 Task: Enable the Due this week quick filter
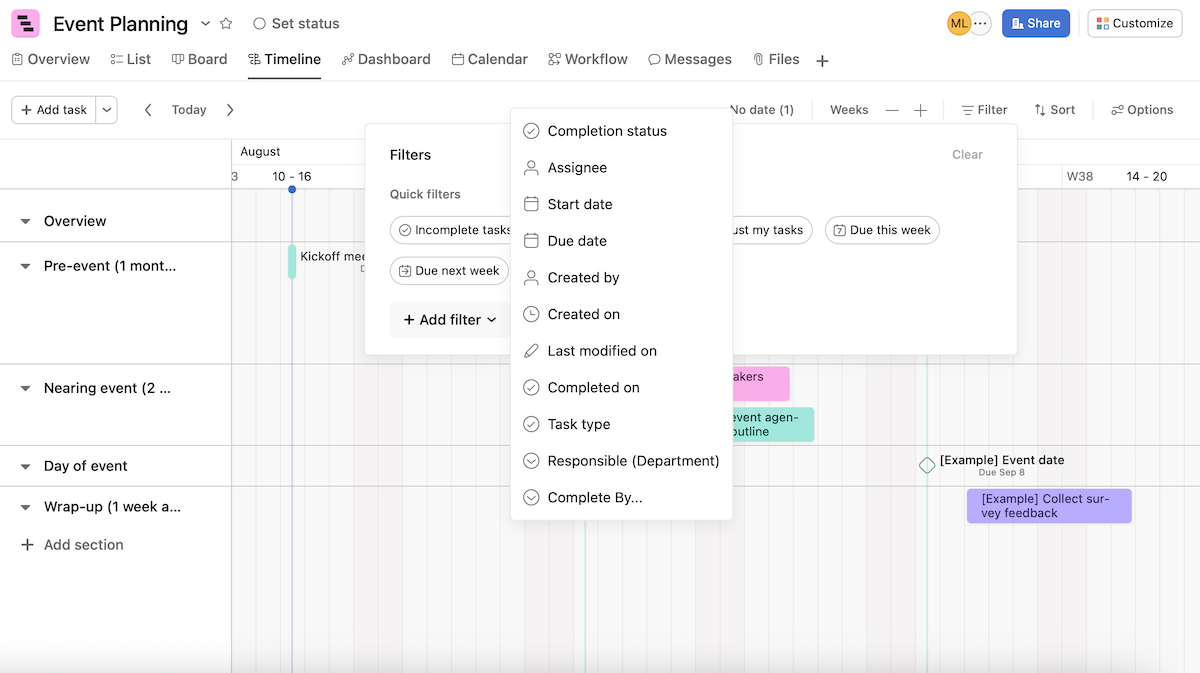881,230
